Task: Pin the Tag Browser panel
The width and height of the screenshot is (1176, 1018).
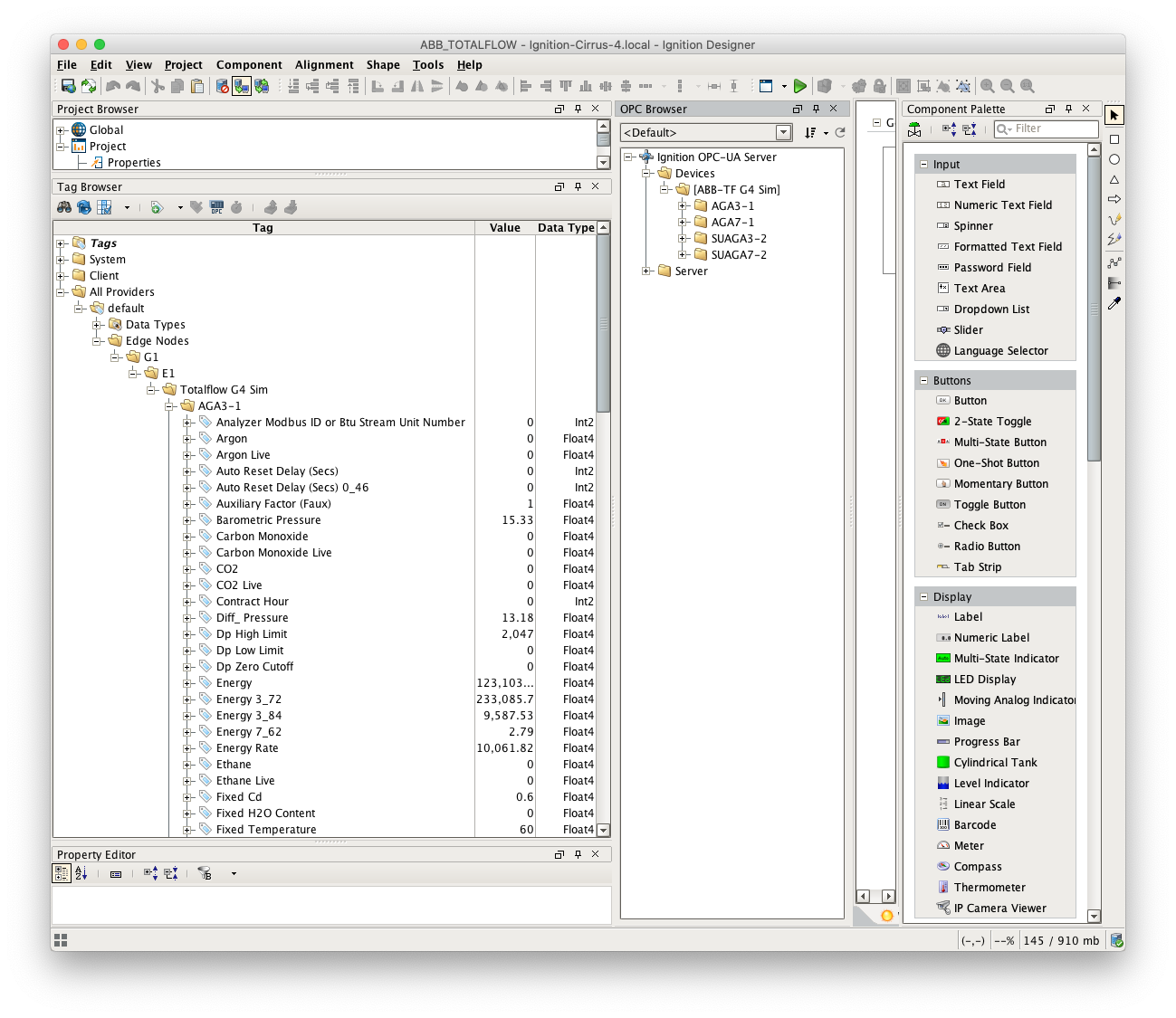Action: pos(578,186)
